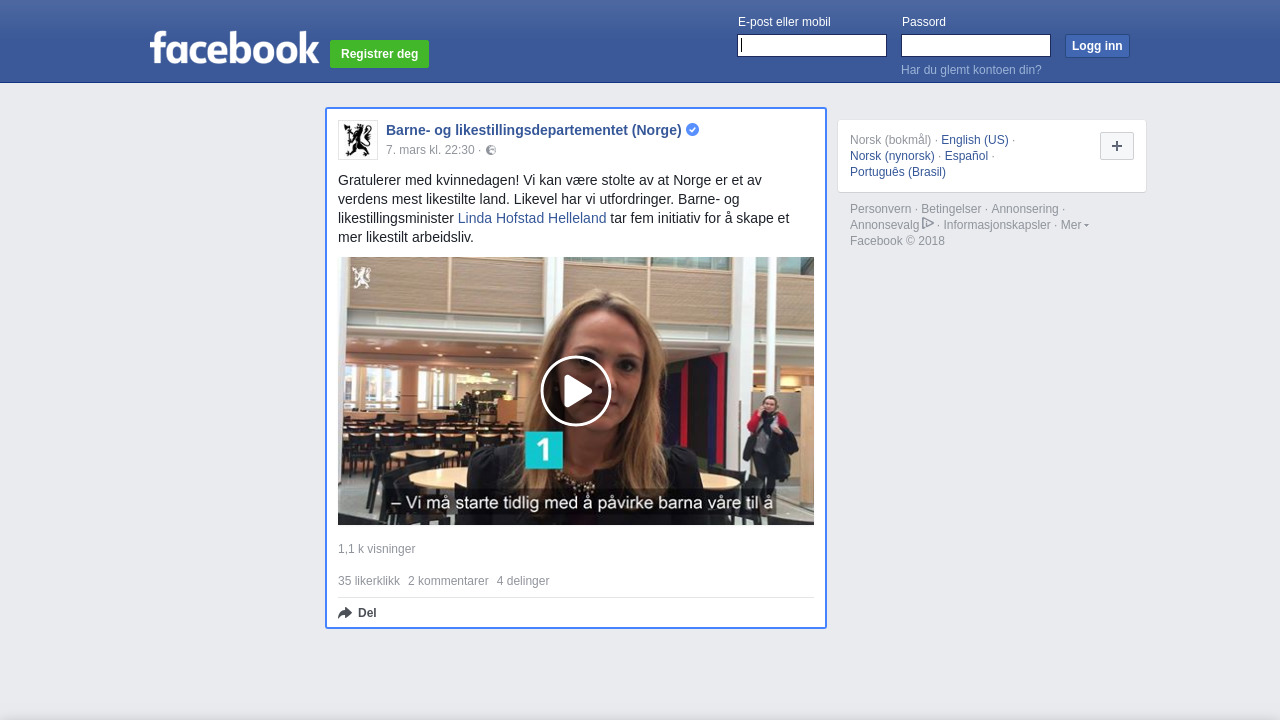
Task: Click the Logg inn button
Action: click(1097, 46)
